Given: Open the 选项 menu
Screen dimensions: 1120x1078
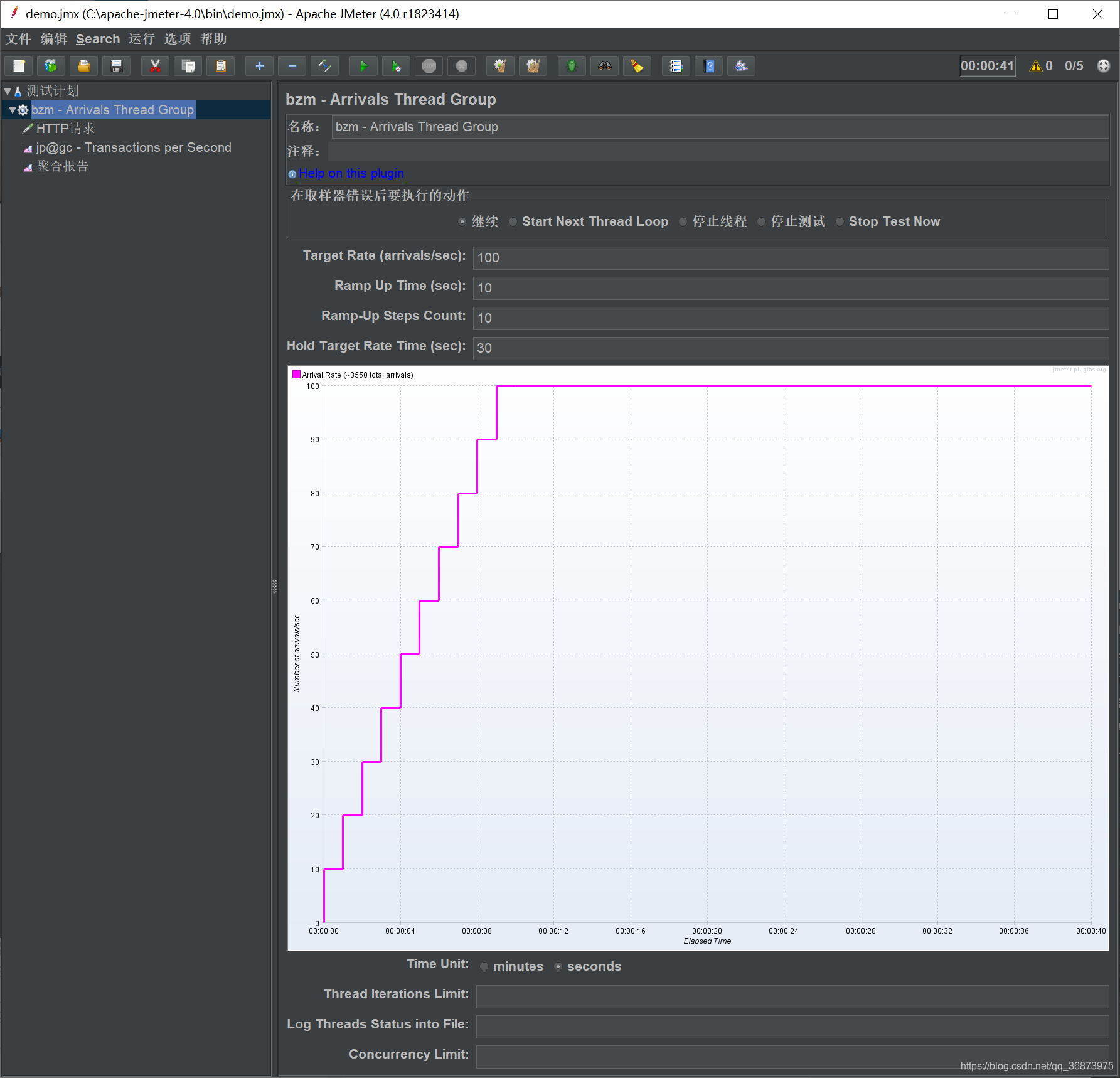Looking at the screenshot, I should click(178, 39).
